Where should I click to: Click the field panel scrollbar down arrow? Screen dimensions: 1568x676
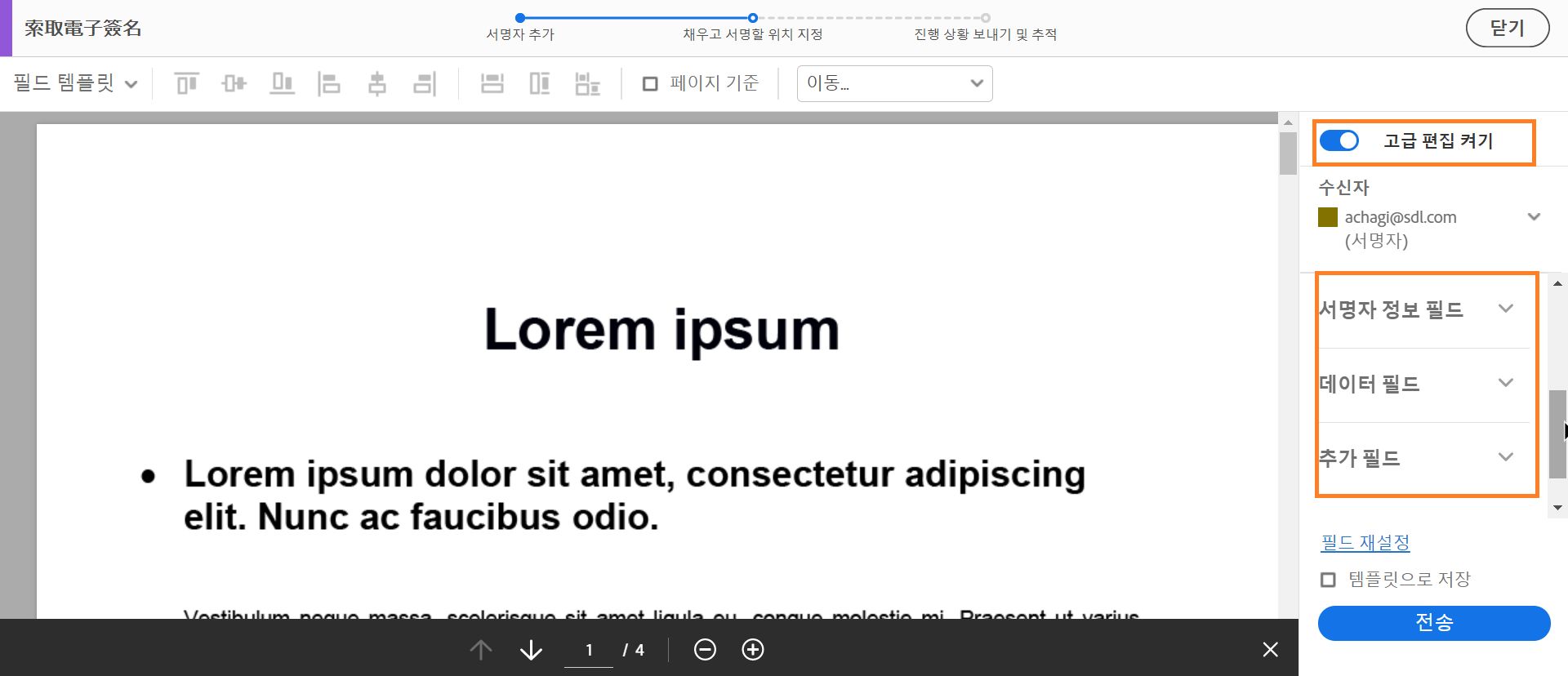1557,508
